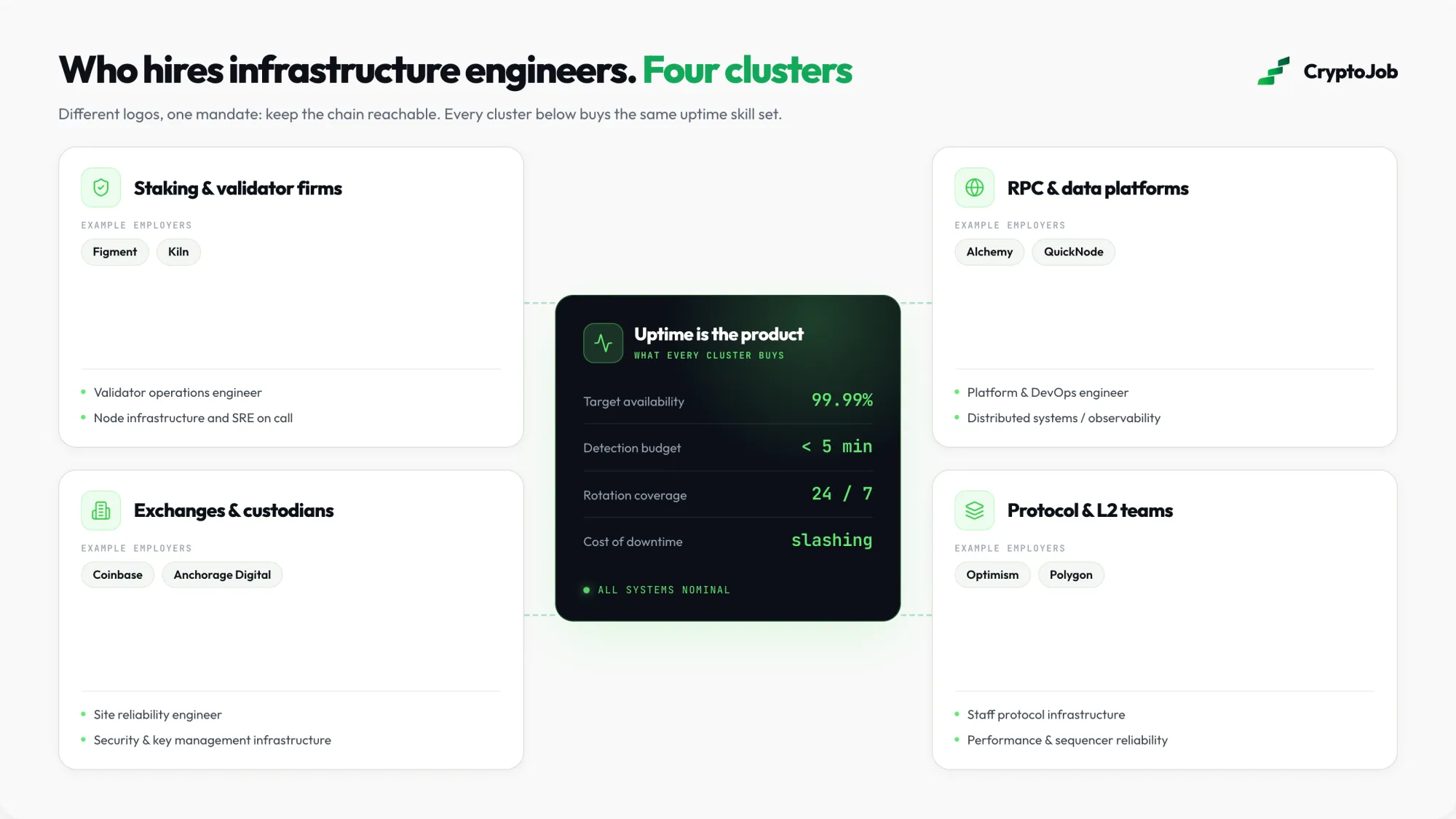The height and width of the screenshot is (819, 1456).
Task: Select the Optimism employer chip
Action: point(992,574)
